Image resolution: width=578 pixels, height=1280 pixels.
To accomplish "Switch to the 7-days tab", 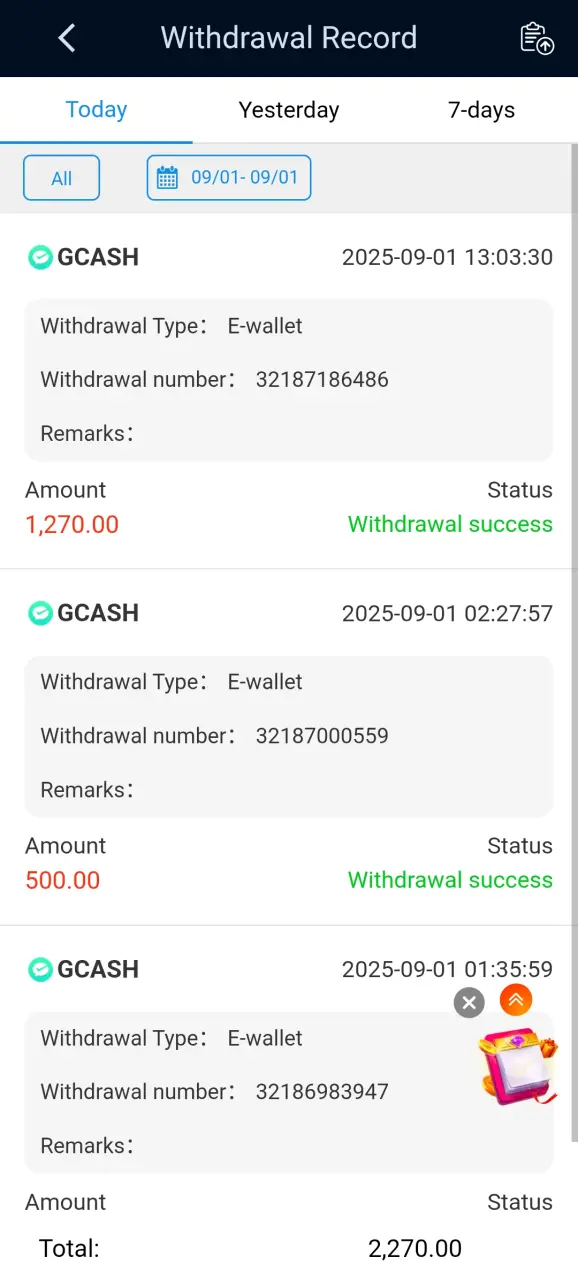I will click(x=481, y=109).
